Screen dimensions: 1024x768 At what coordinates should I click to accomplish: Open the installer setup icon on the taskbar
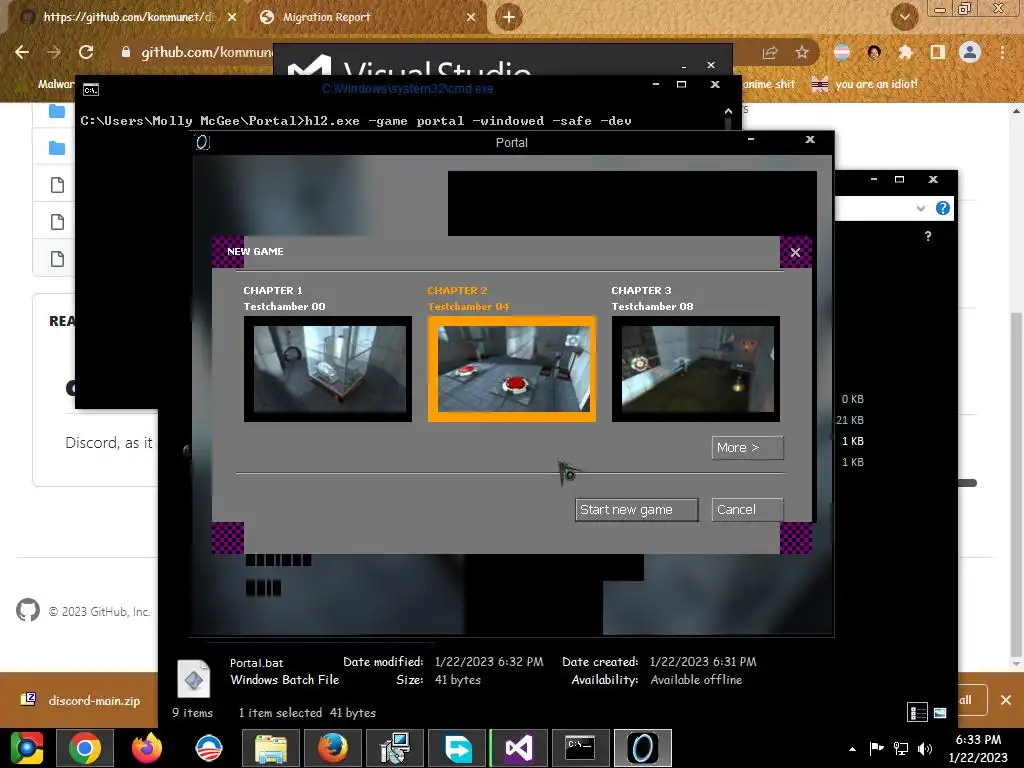click(394, 748)
